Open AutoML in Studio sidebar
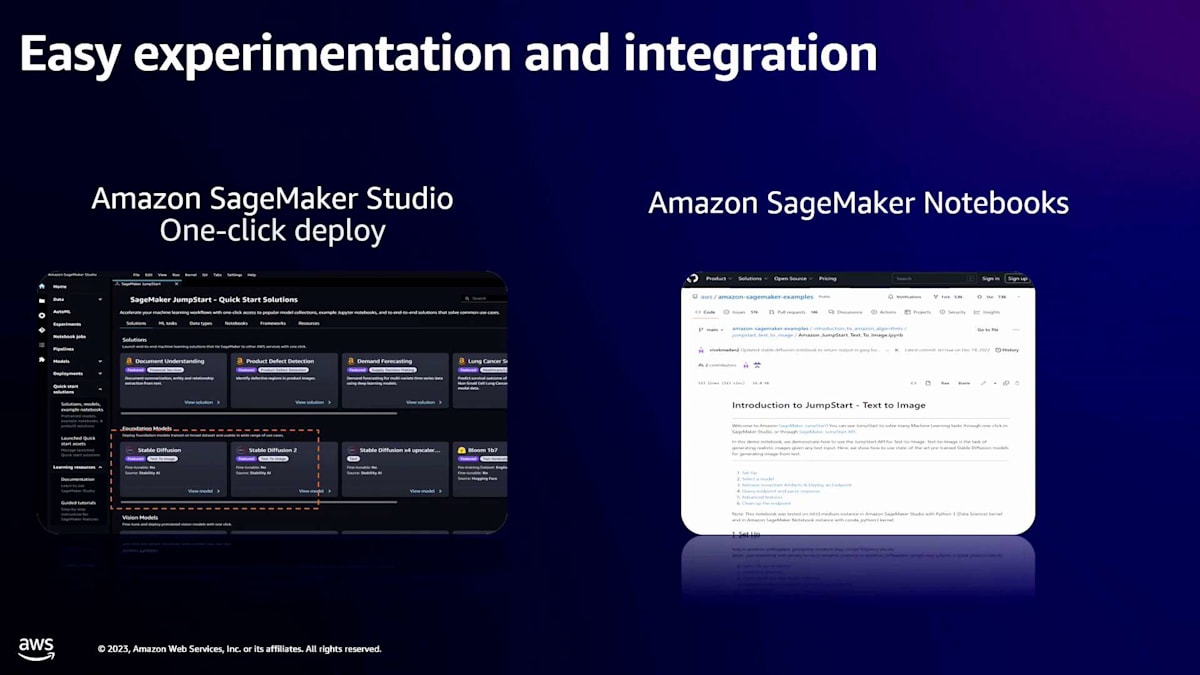The width and height of the screenshot is (1200, 675). 62,312
